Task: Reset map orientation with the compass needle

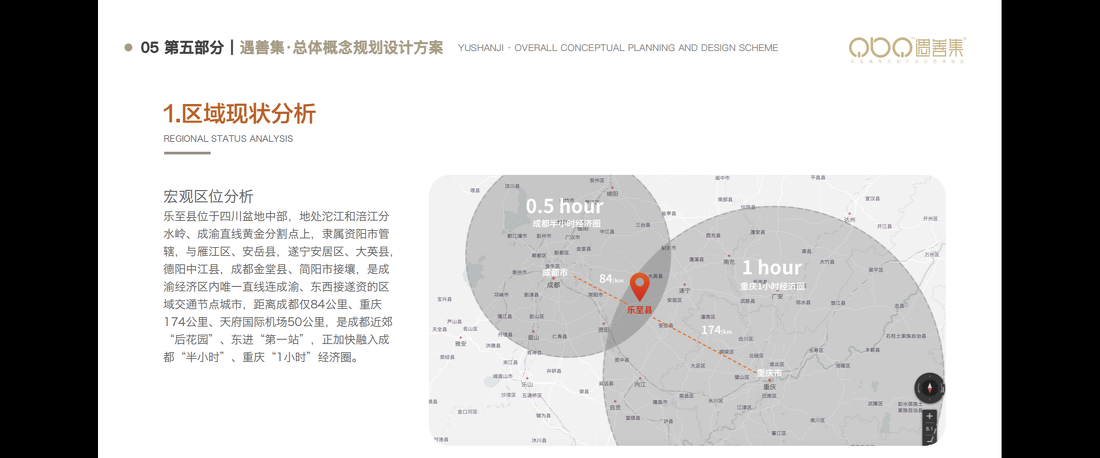Action: (929, 388)
